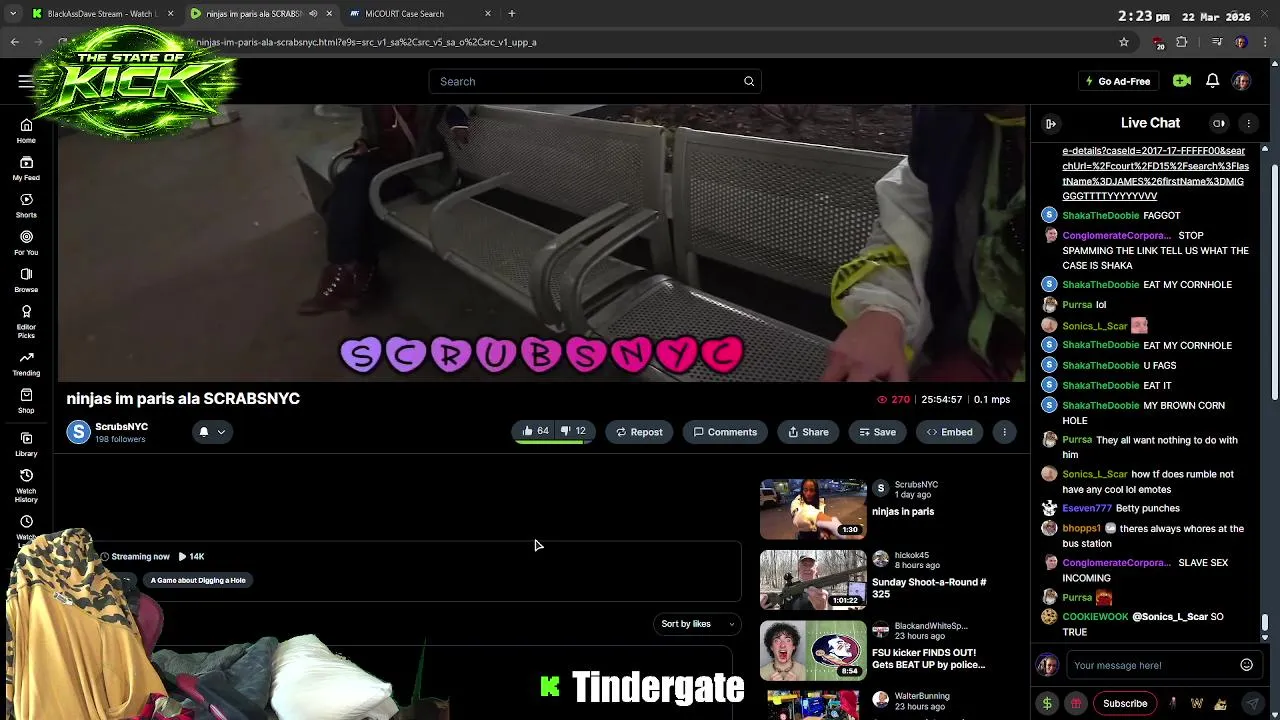
Task: Click the green upload video camera icon
Action: click(x=1182, y=81)
